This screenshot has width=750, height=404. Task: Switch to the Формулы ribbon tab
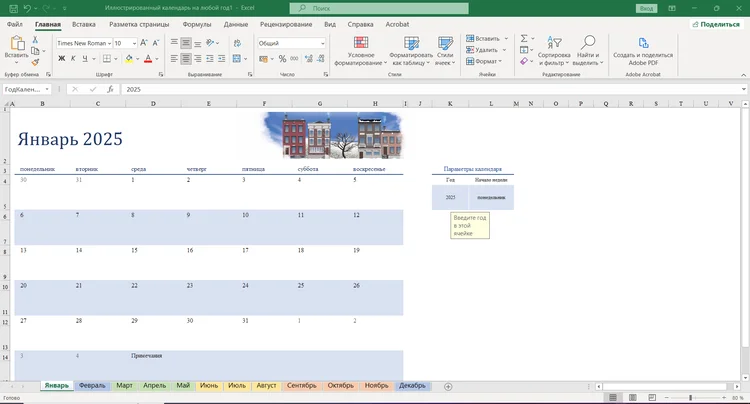(x=197, y=24)
